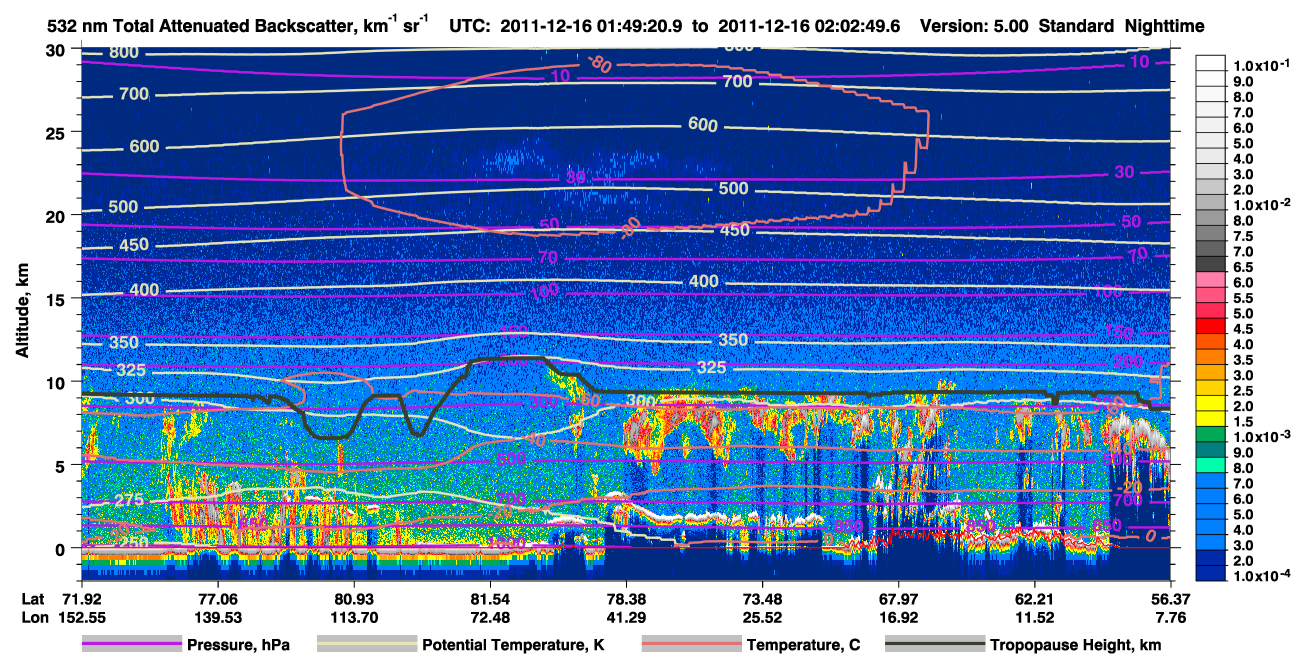Screen dimensions: 1300x667
Task: Select the 'Temperature, C' legend label
Action: (803, 645)
